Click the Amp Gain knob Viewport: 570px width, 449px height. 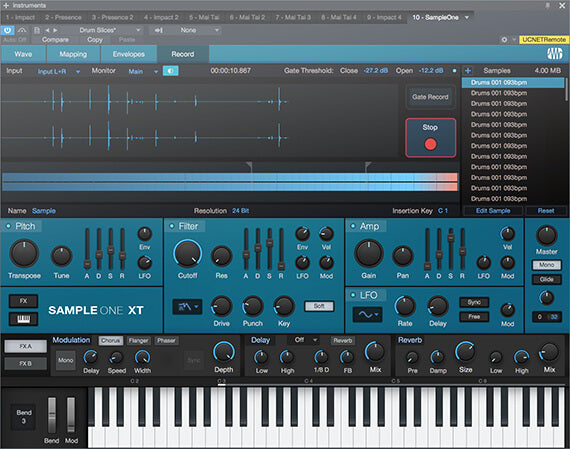(x=369, y=253)
